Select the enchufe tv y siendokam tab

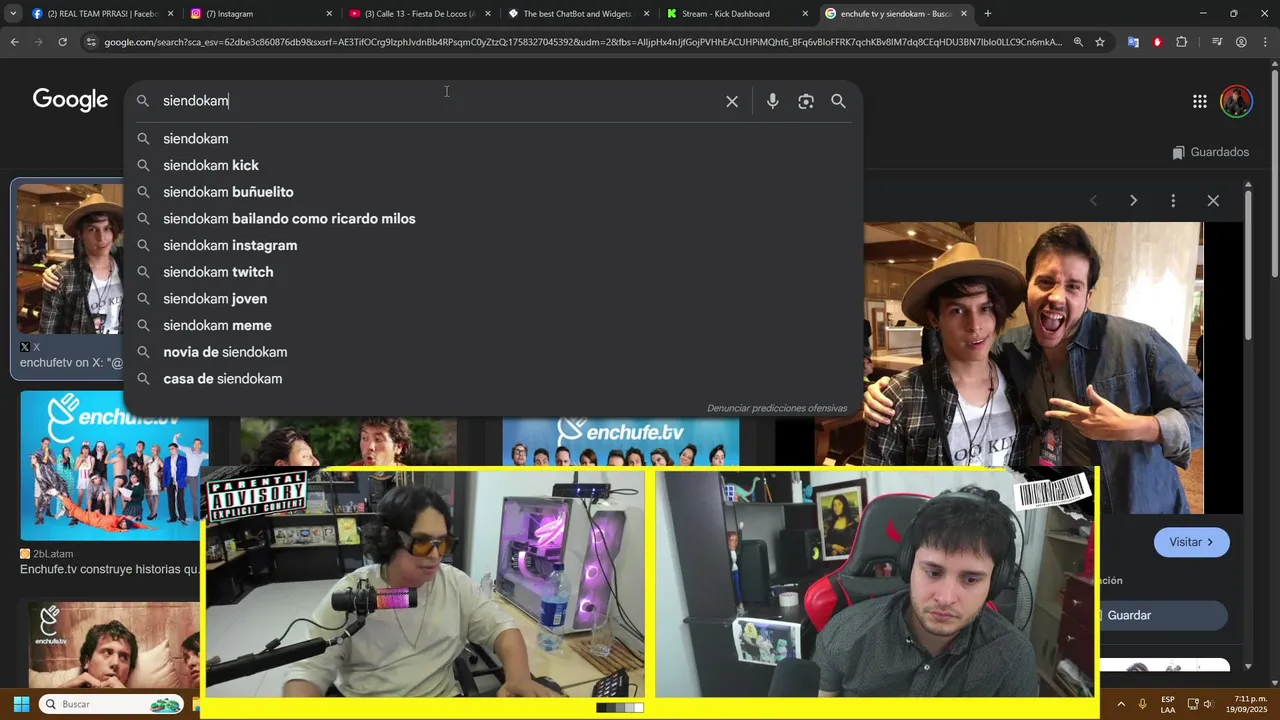point(895,14)
